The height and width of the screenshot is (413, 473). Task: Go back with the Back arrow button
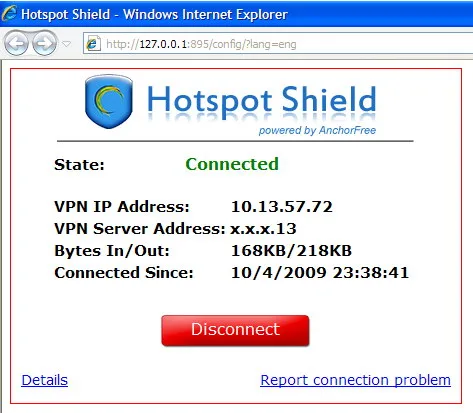coord(16,43)
